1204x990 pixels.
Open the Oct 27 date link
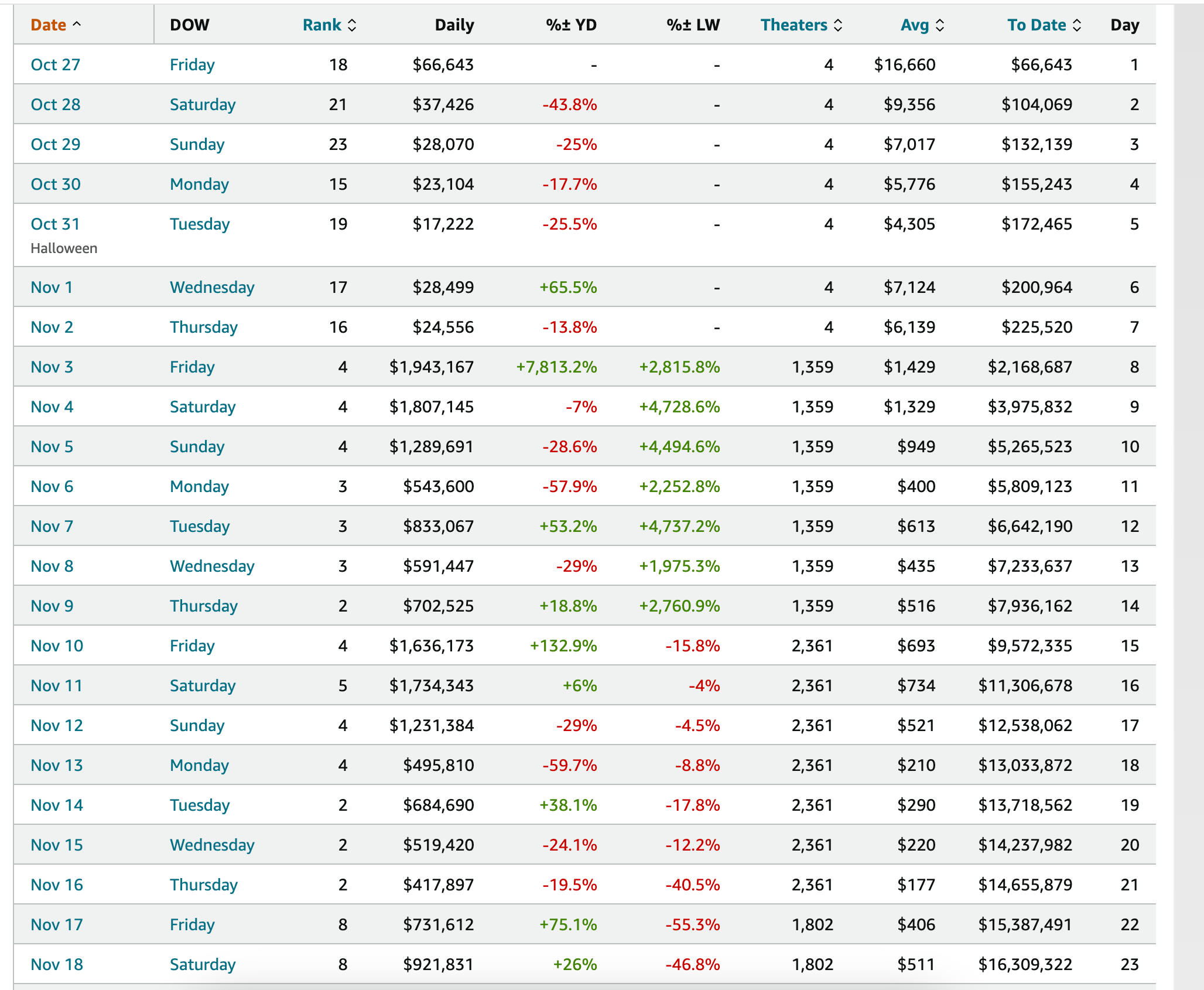[x=55, y=64]
